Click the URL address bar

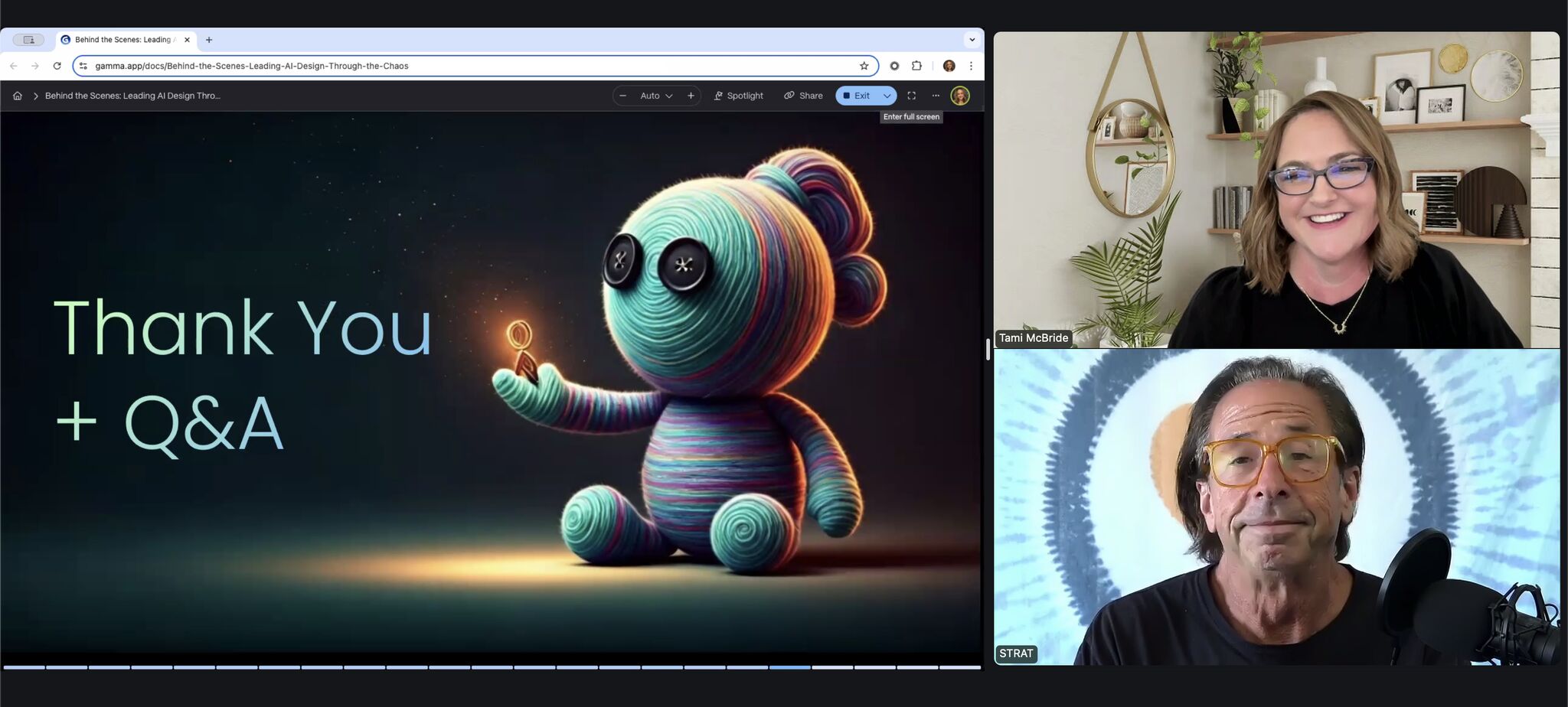pyautogui.click(x=459, y=66)
